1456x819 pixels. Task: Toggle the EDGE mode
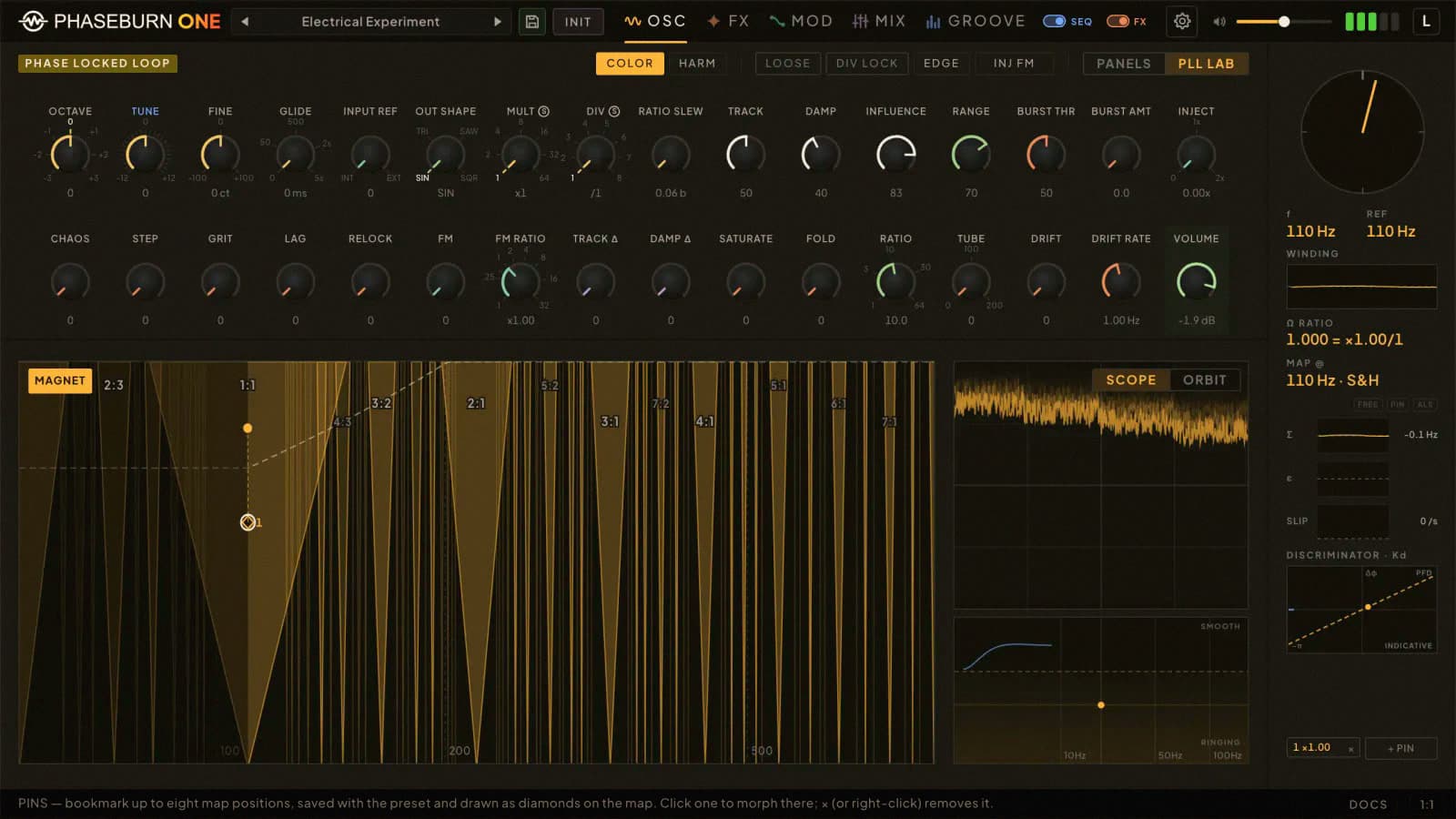coord(941,63)
